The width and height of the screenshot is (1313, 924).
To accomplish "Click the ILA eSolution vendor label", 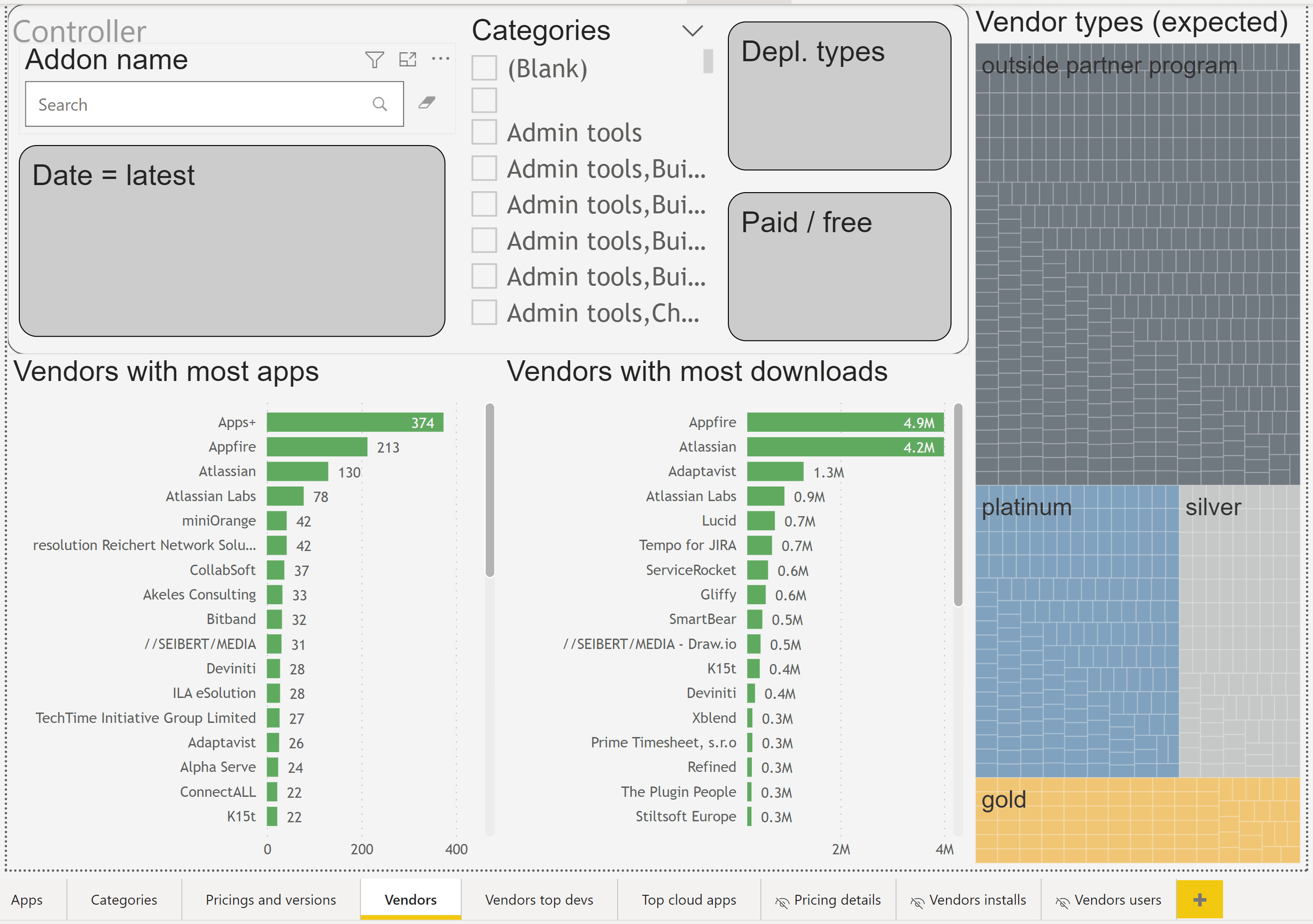I will click(x=214, y=693).
